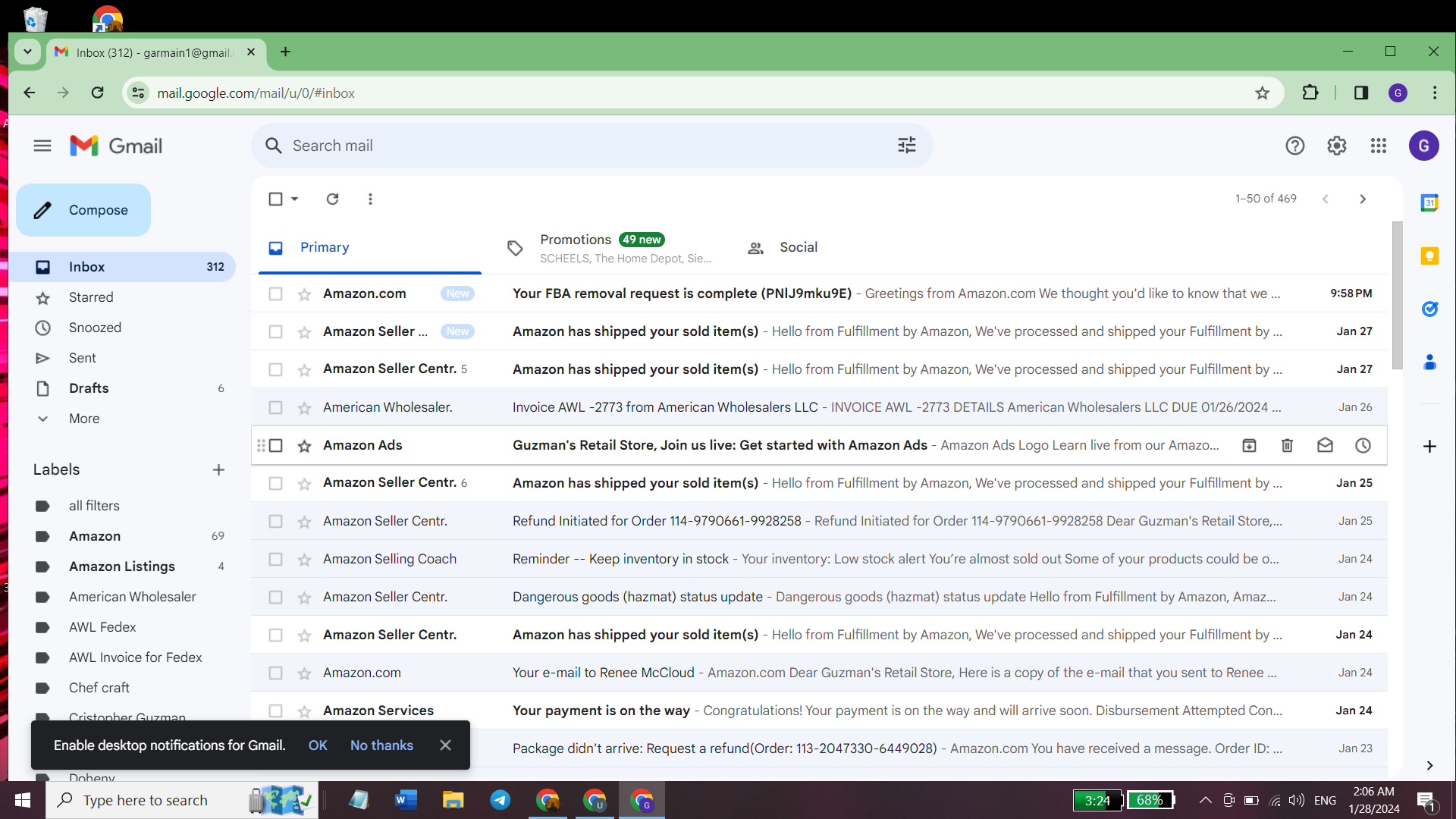
Task: Show the side panel chevron at bottom right
Action: click(x=1429, y=765)
